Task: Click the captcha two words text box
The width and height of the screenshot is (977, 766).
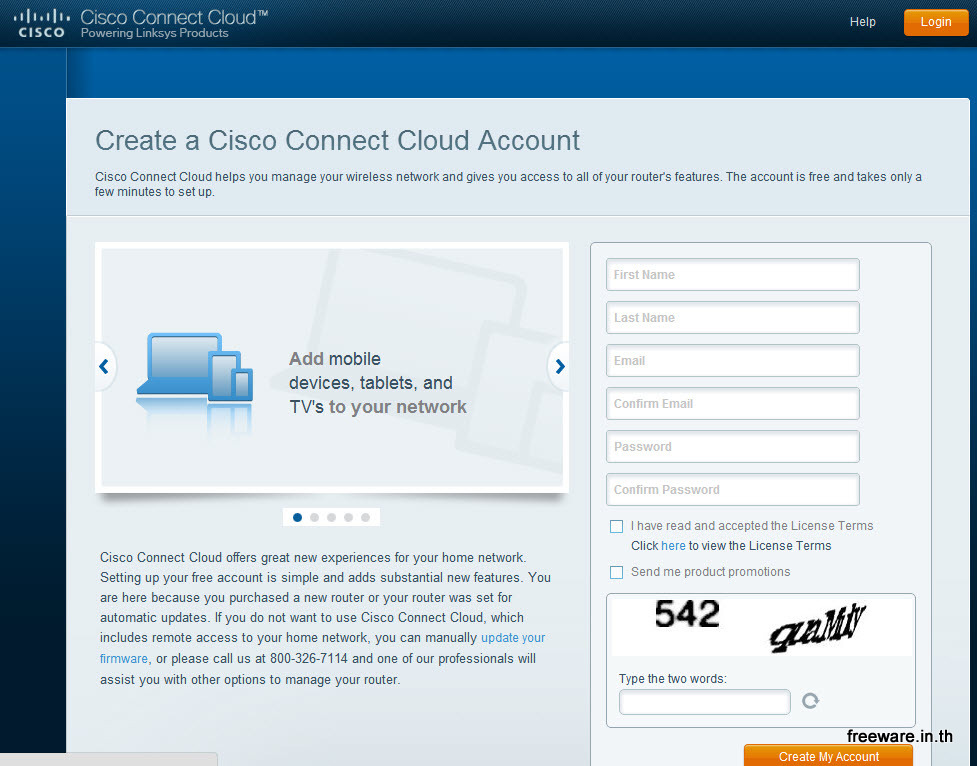Action: coord(705,702)
